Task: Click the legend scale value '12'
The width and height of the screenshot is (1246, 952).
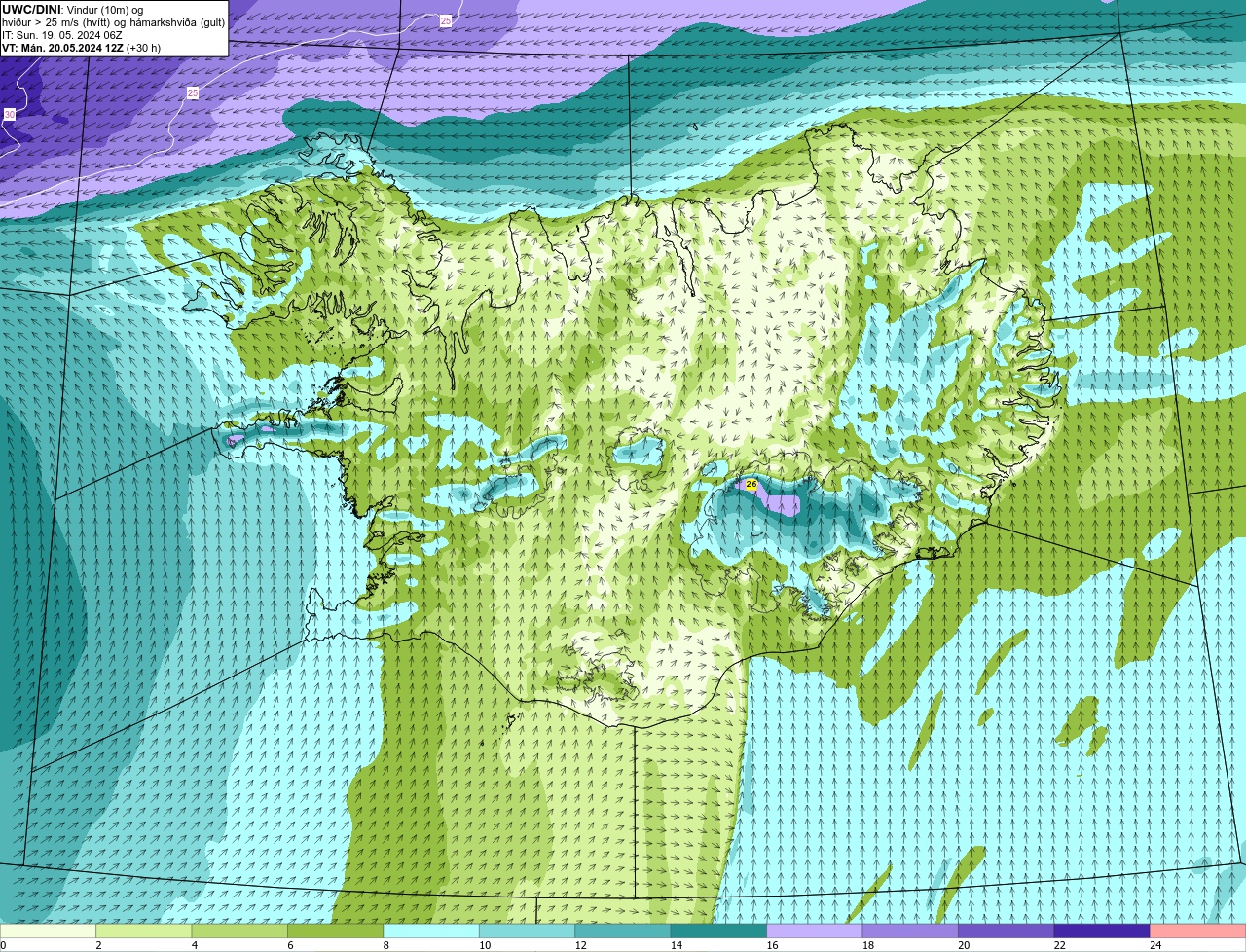Action: pos(579,945)
